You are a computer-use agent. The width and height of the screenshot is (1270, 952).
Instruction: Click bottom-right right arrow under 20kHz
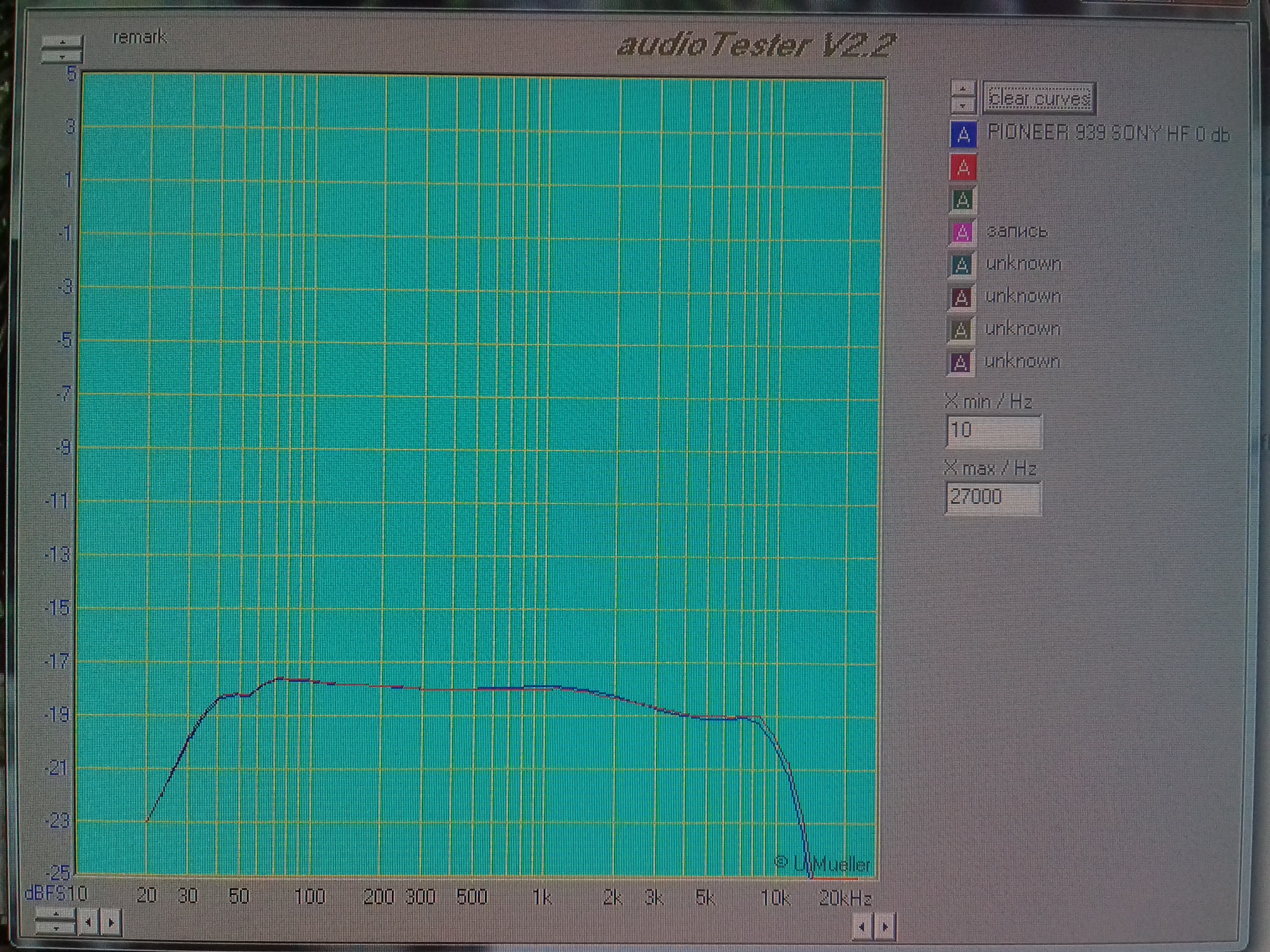tap(885, 927)
